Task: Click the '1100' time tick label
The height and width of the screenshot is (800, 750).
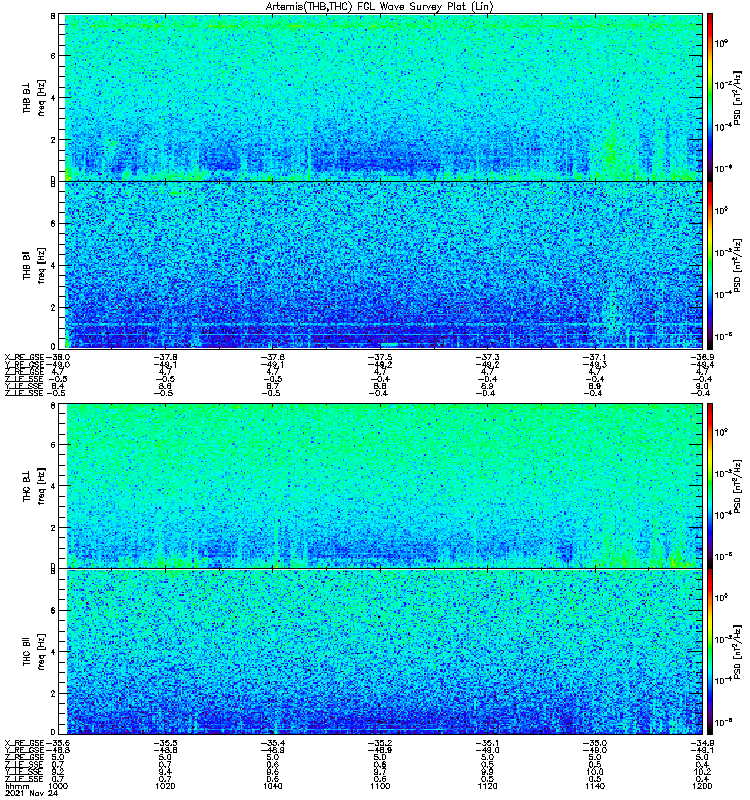Action: [380, 786]
